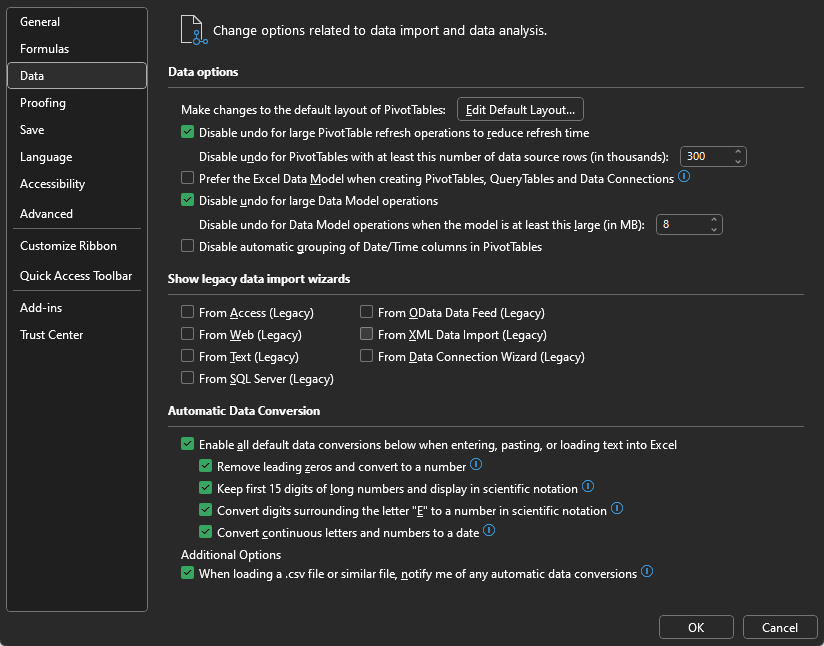Uncheck Convert digits surrounding letter "E"

[205, 510]
